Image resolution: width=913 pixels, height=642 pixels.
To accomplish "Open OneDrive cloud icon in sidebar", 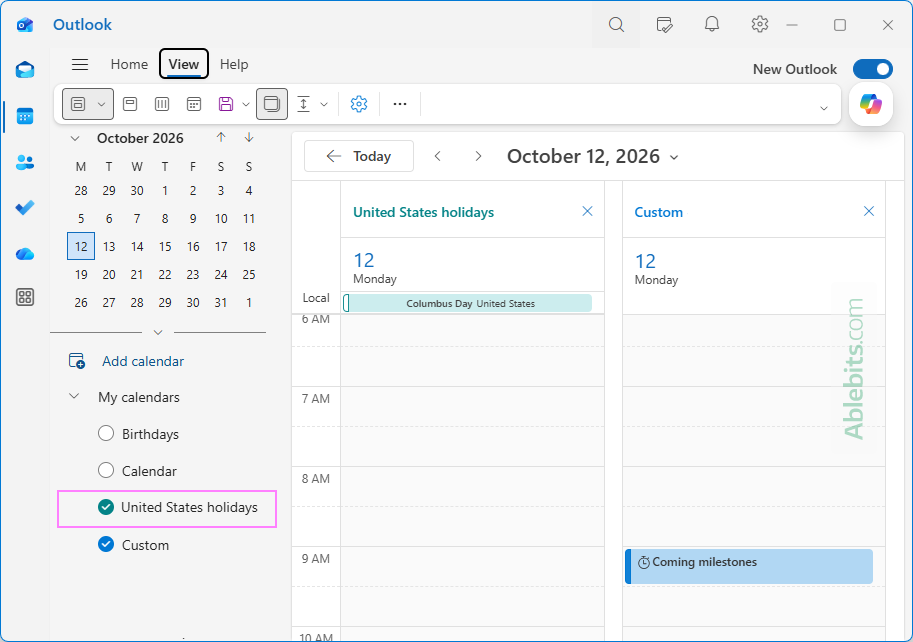I will [x=25, y=254].
